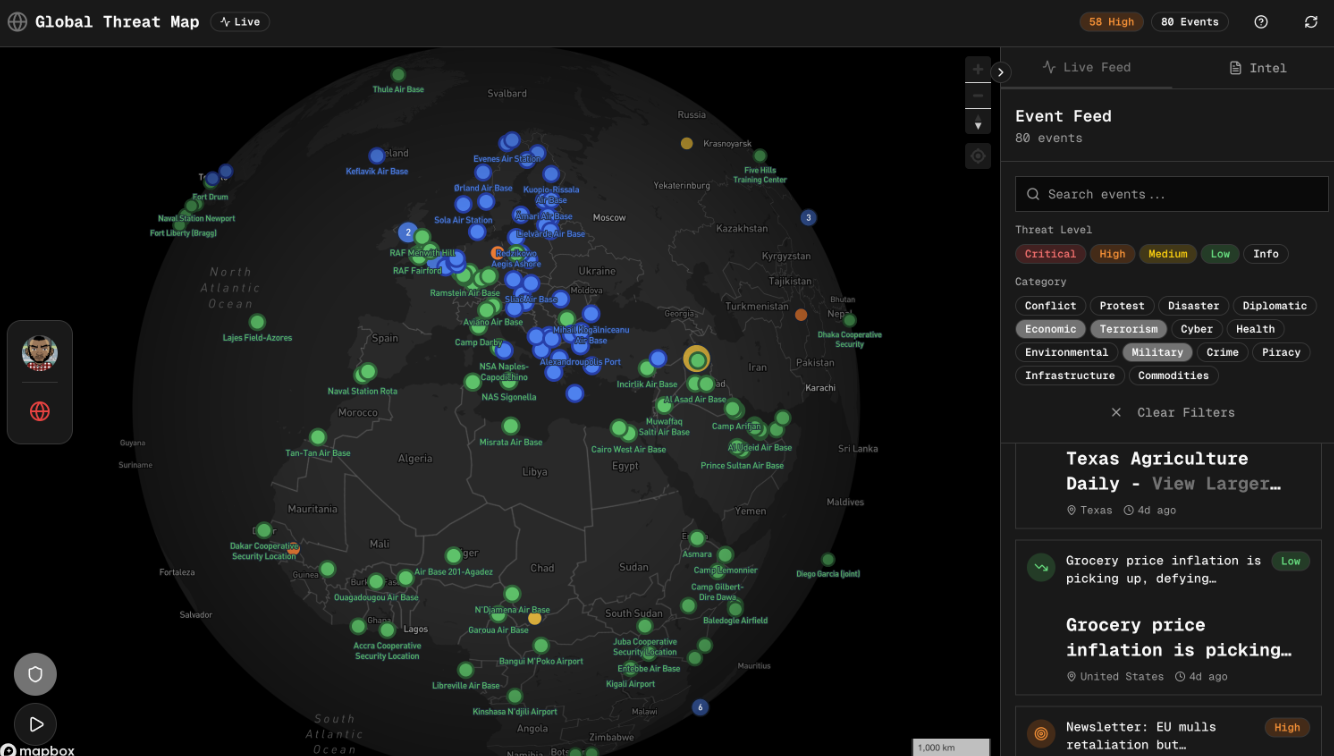This screenshot has height=756, width=1334.
Task: Enable the Commodities category filter
Action: coord(1173,376)
